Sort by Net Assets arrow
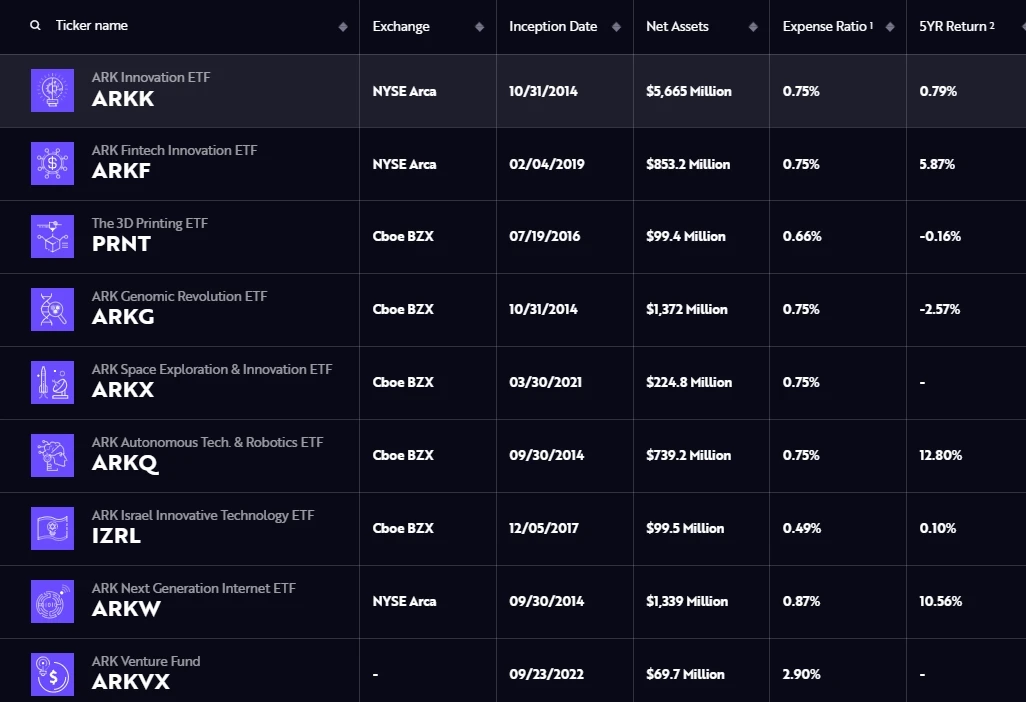Screen dimensions: 1026x702 [753, 27]
